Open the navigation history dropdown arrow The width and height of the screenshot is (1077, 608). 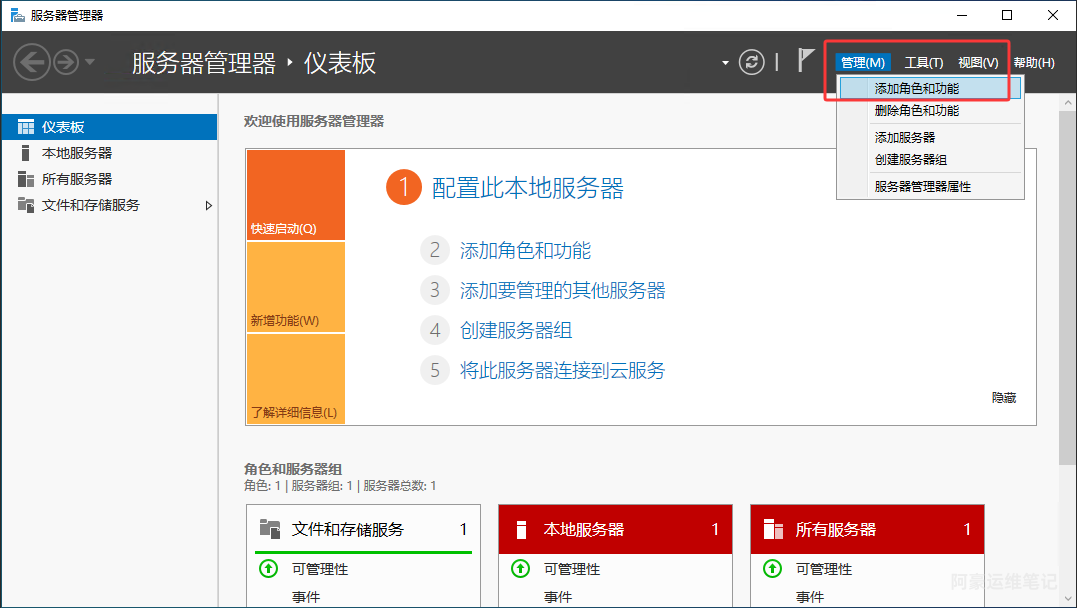tap(89, 63)
